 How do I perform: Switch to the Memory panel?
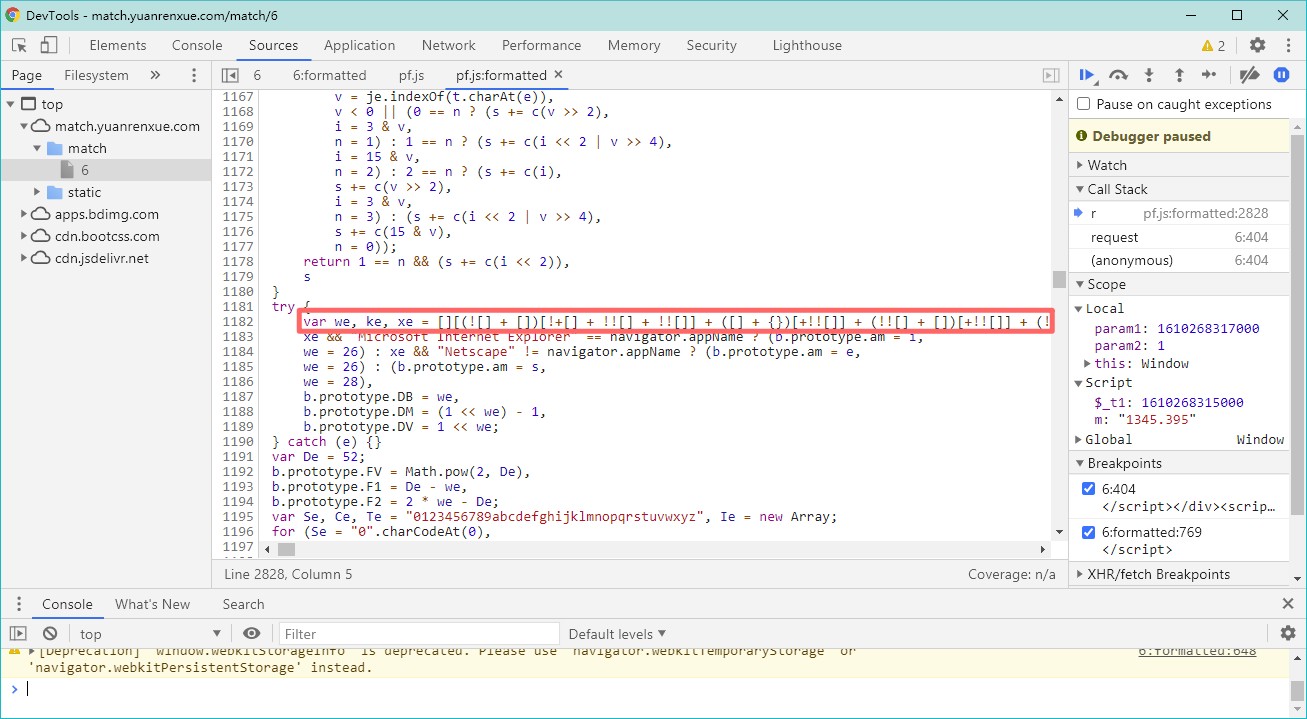[633, 45]
